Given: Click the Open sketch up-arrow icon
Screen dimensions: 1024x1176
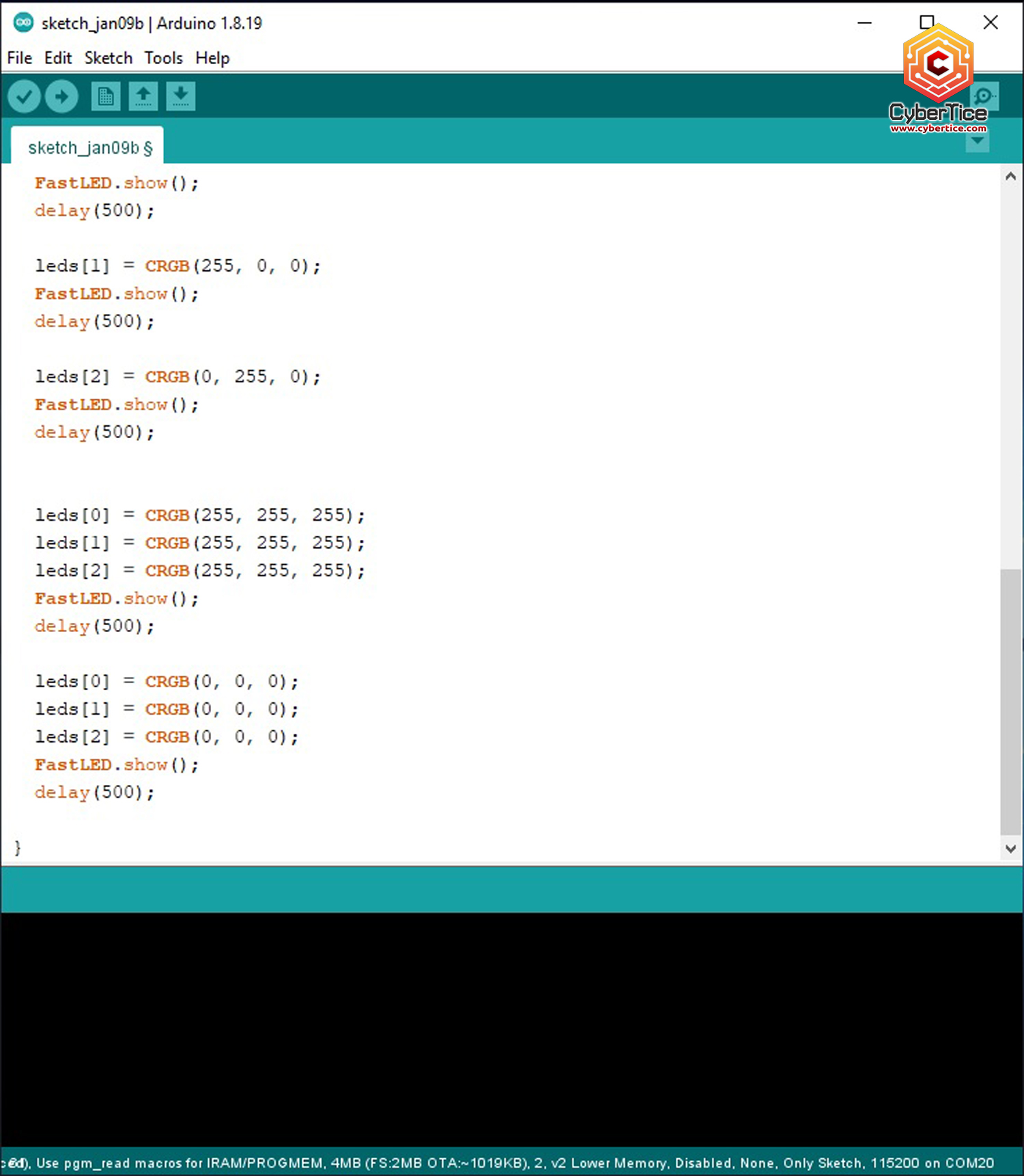Looking at the screenshot, I should pos(143,96).
